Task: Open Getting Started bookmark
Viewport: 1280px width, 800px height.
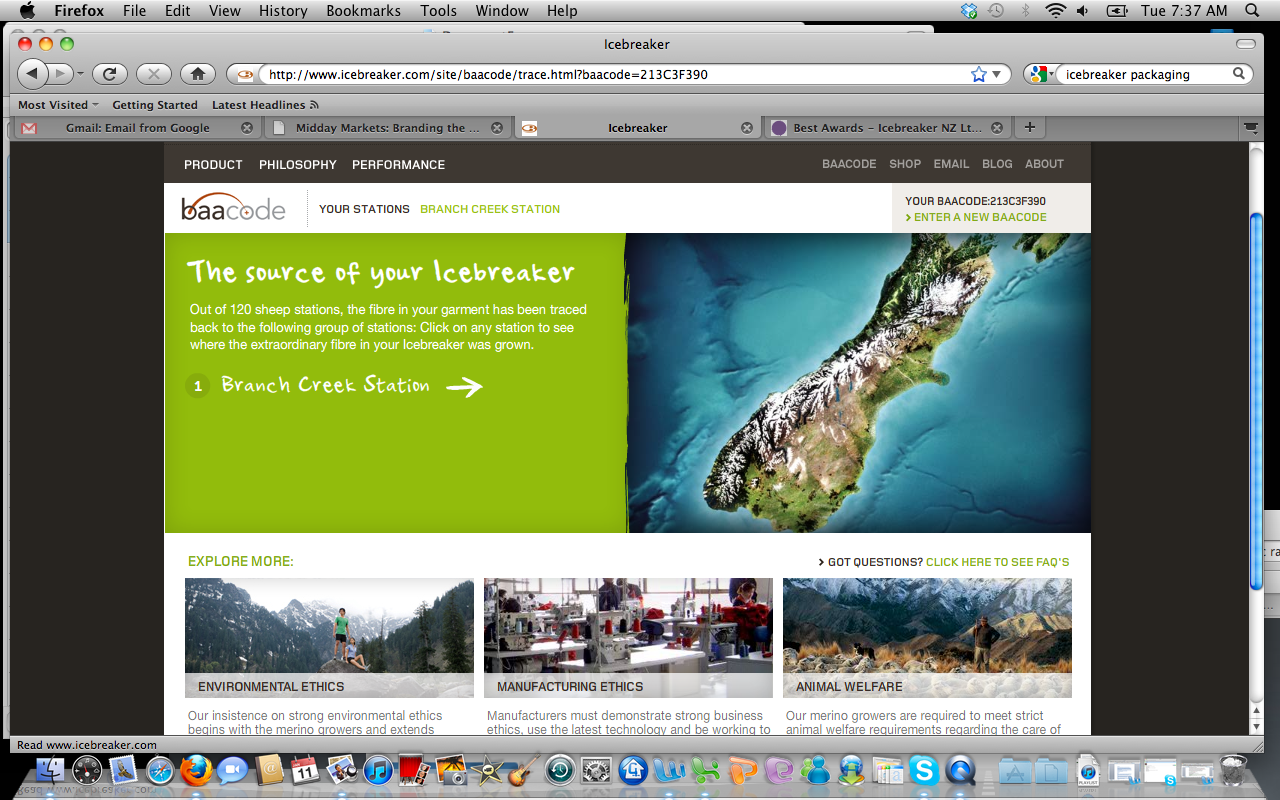Action: [x=155, y=104]
